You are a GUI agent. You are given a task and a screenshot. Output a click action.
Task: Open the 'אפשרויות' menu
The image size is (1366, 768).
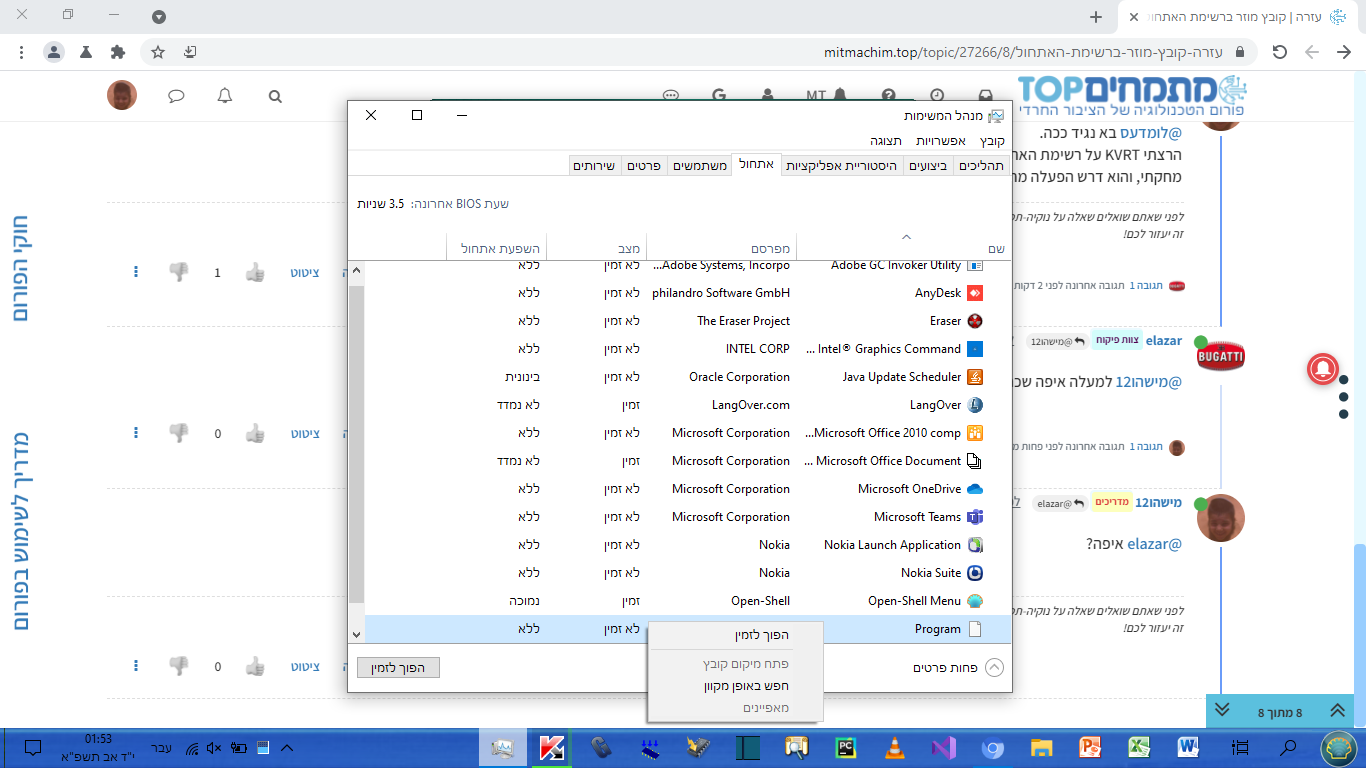[x=941, y=141]
